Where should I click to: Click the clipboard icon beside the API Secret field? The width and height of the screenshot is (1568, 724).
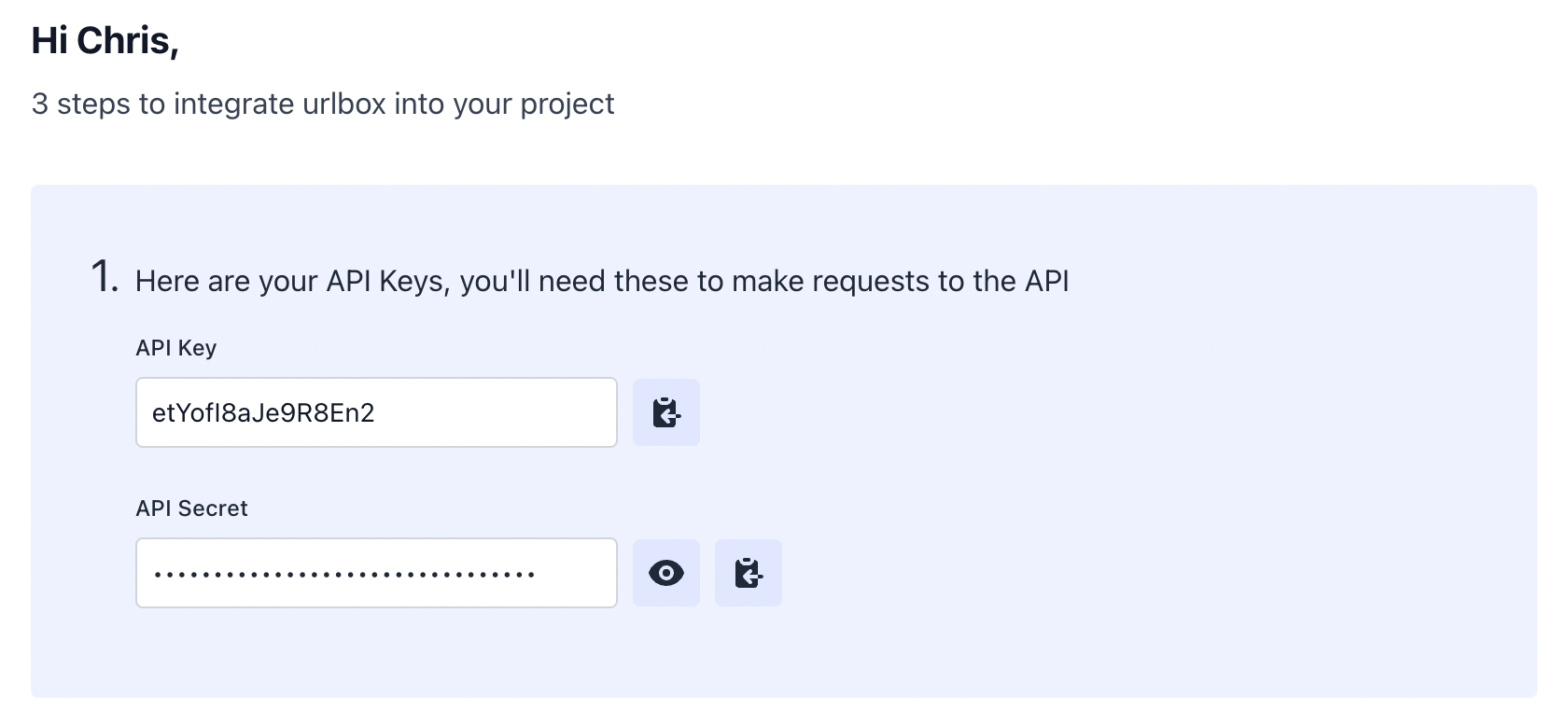[x=749, y=573]
